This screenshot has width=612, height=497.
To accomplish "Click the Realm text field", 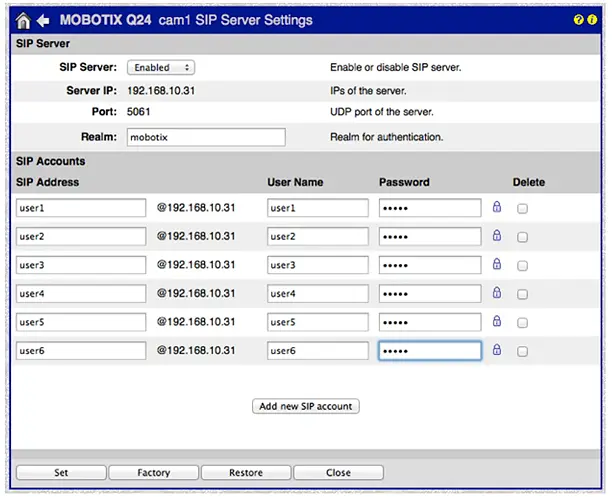I will 206,137.
